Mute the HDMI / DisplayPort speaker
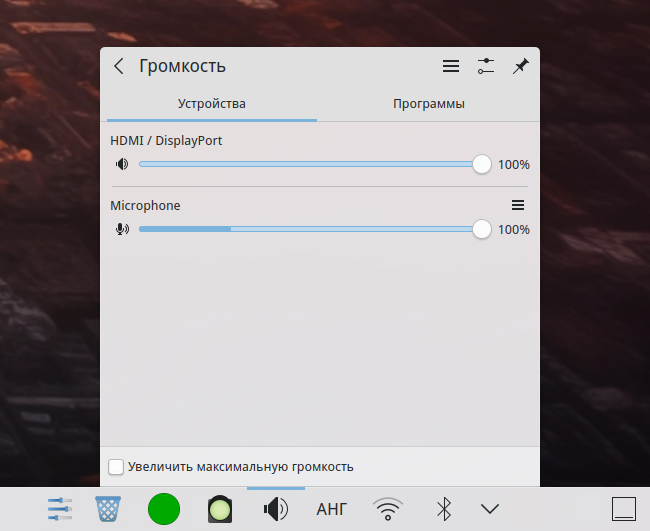Viewport: 650px width, 531px height. tap(122, 165)
